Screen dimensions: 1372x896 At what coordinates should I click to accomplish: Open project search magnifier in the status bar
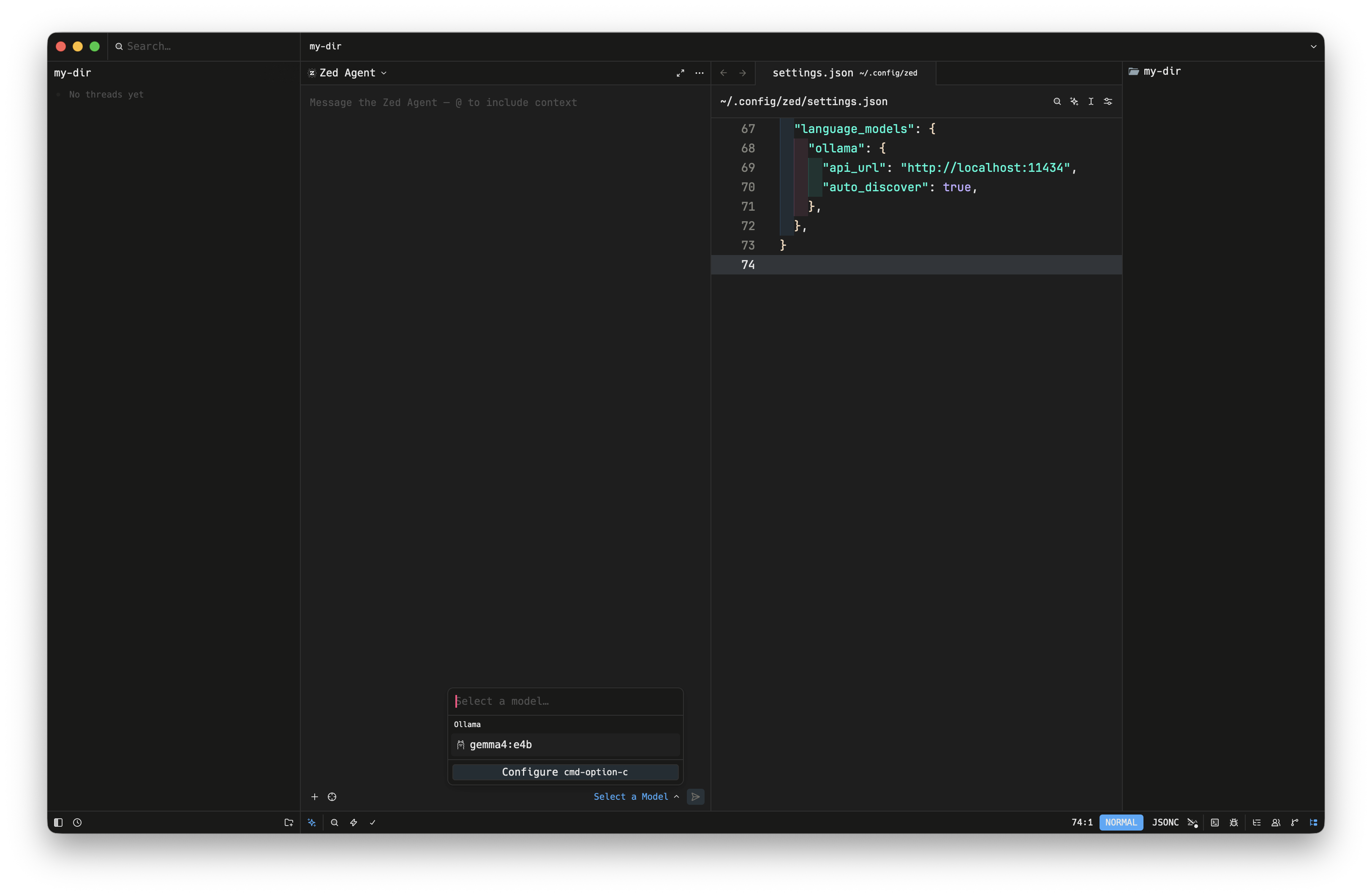[335, 823]
